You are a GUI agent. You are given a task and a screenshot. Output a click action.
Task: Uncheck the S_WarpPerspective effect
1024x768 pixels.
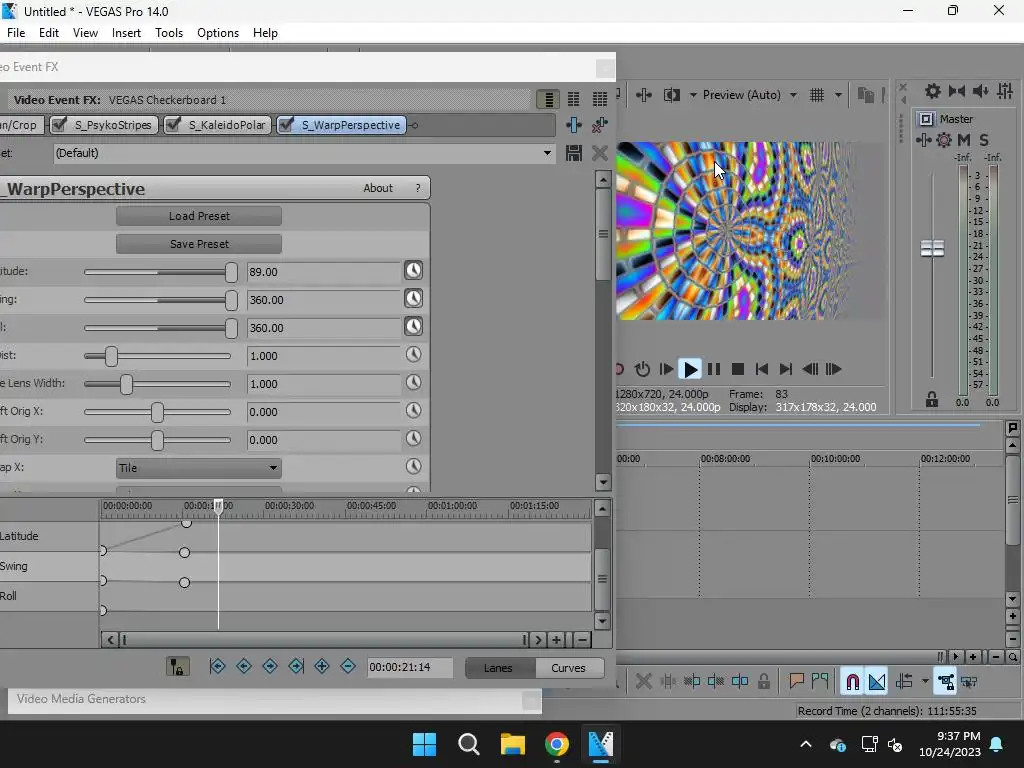coord(286,124)
